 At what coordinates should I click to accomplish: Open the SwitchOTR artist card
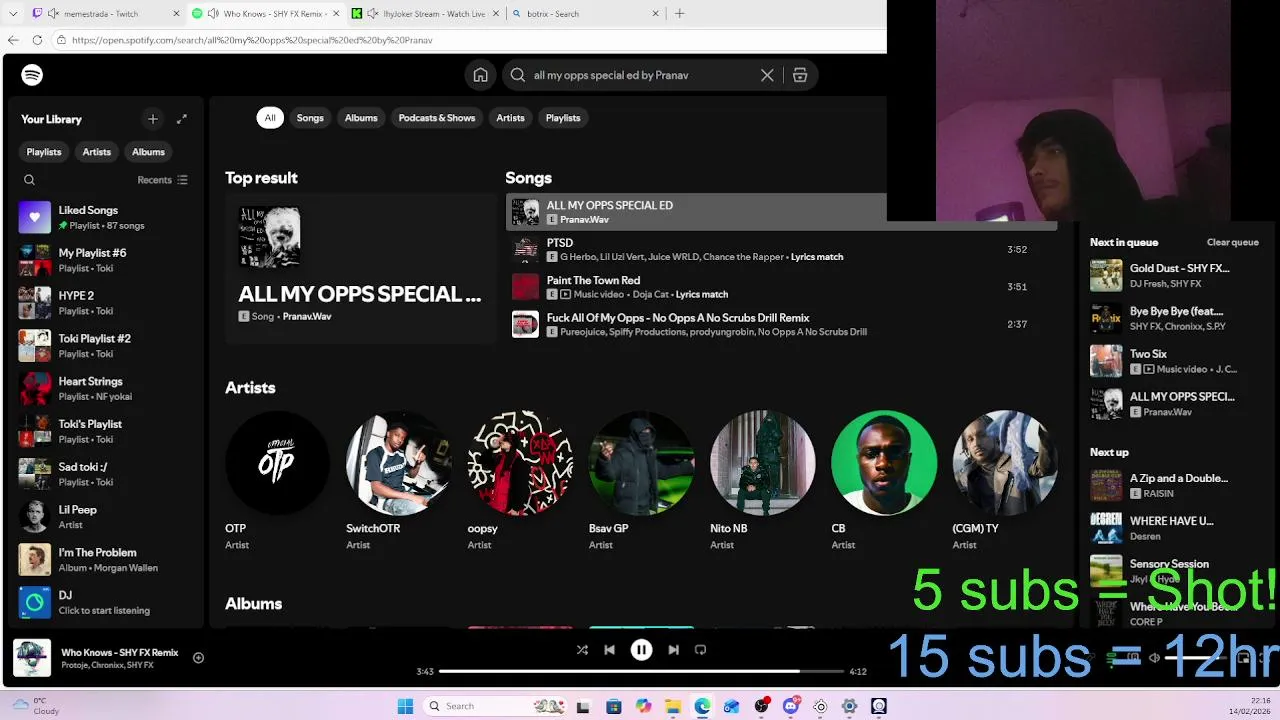pyautogui.click(x=398, y=479)
